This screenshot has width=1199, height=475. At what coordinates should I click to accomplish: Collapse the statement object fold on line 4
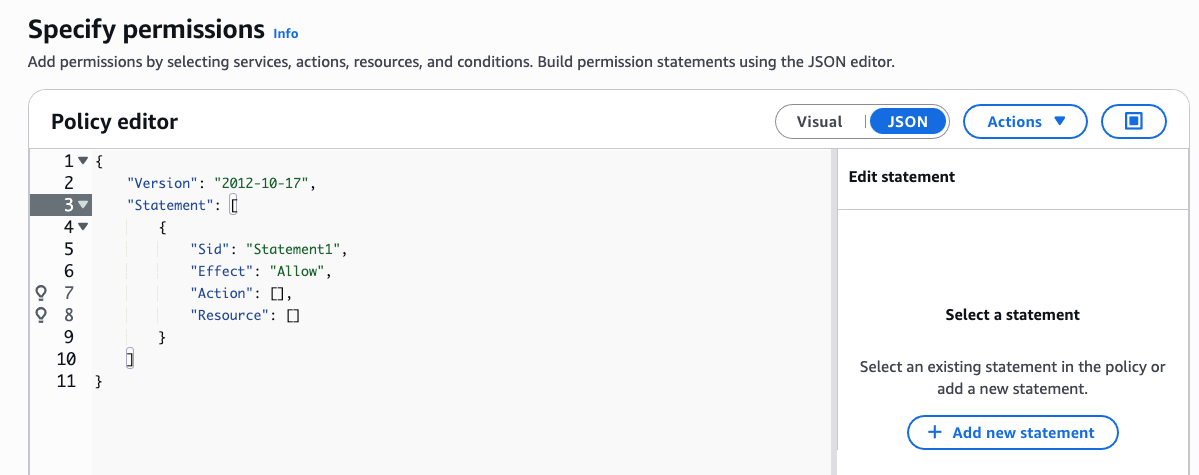[x=83, y=227]
